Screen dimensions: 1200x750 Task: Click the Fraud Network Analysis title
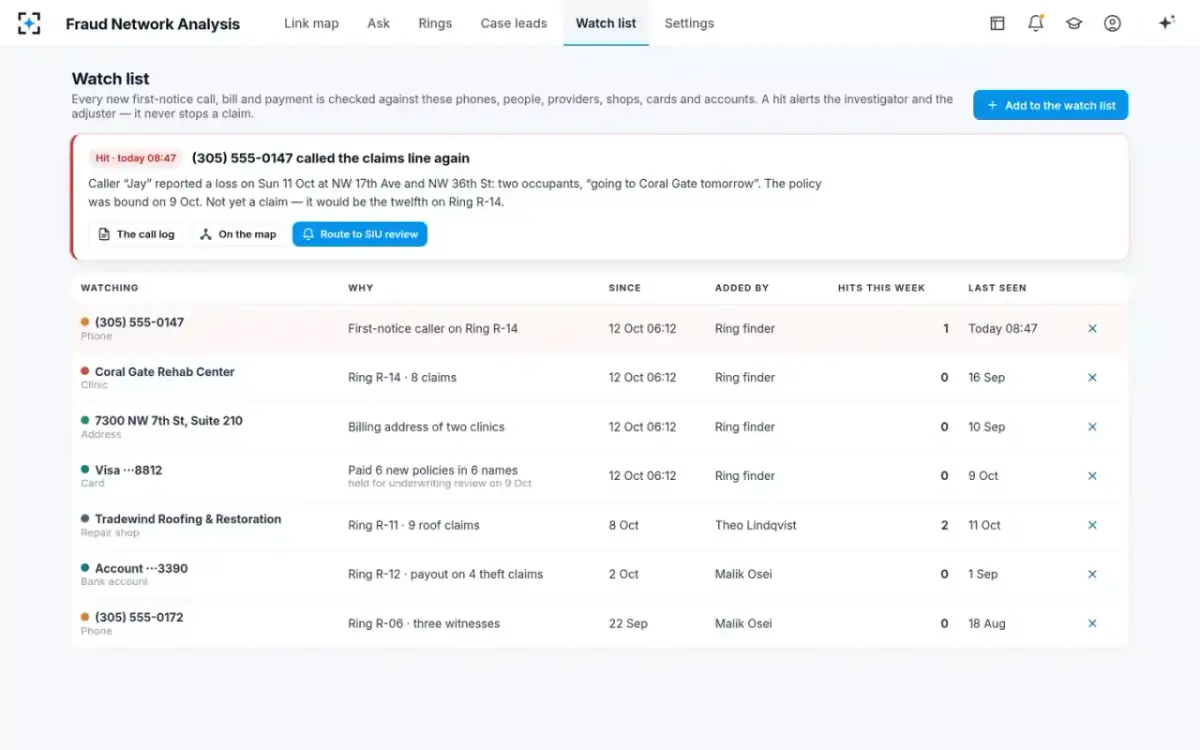(x=153, y=24)
